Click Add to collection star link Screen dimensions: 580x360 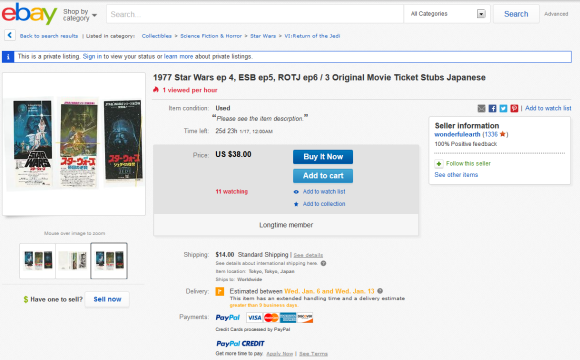[320, 204]
